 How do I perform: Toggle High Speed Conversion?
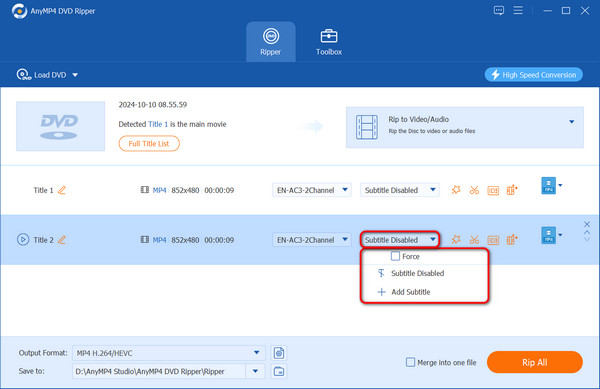(x=534, y=75)
